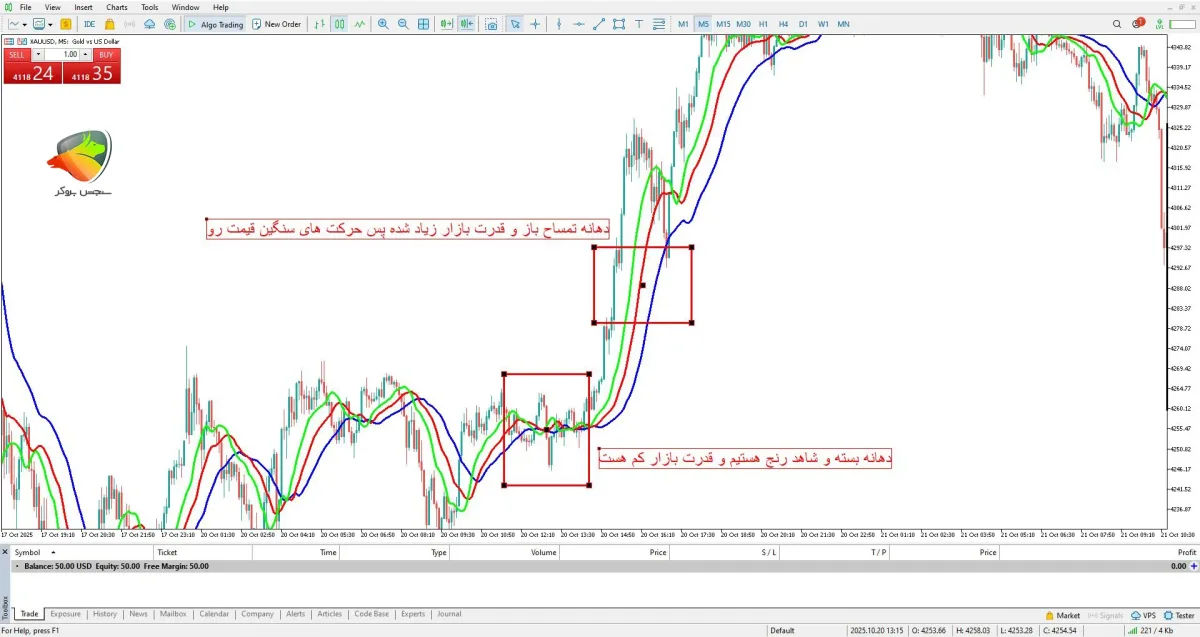Open the Insert menu
The width and height of the screenshot is (1200, 637).
[x=83, y=7]
